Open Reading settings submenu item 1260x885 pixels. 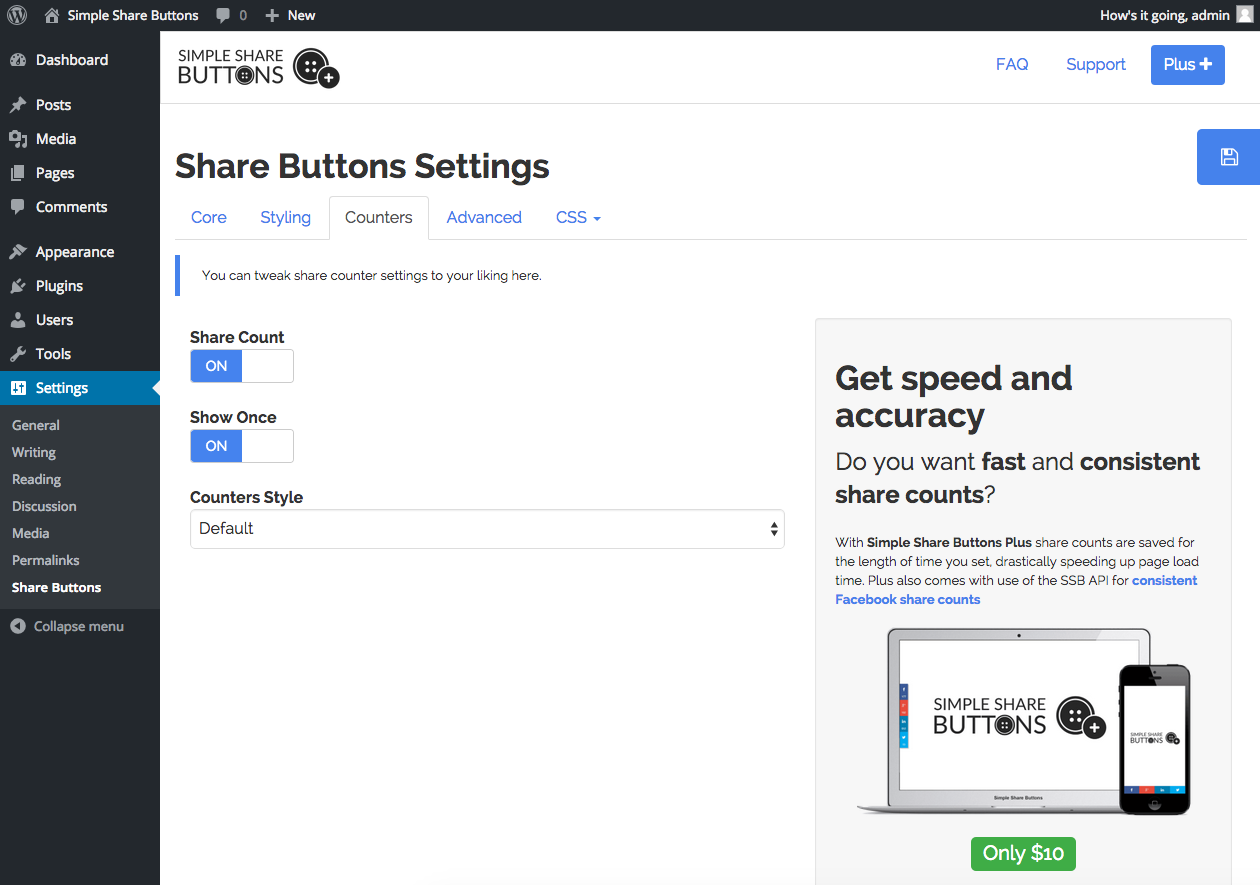[37, 479]
